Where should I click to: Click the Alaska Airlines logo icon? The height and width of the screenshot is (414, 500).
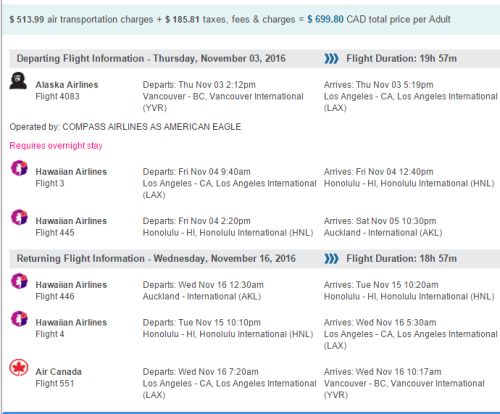tap(18, 81)
